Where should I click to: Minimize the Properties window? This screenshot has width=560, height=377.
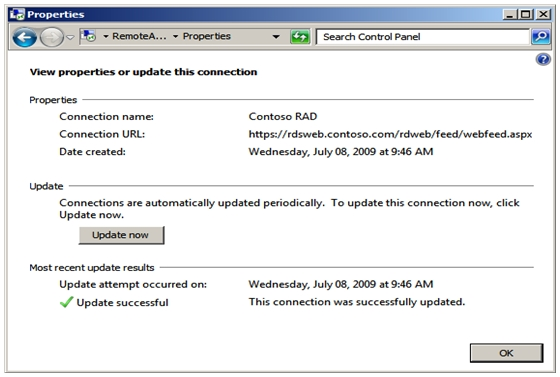point(510,14)
